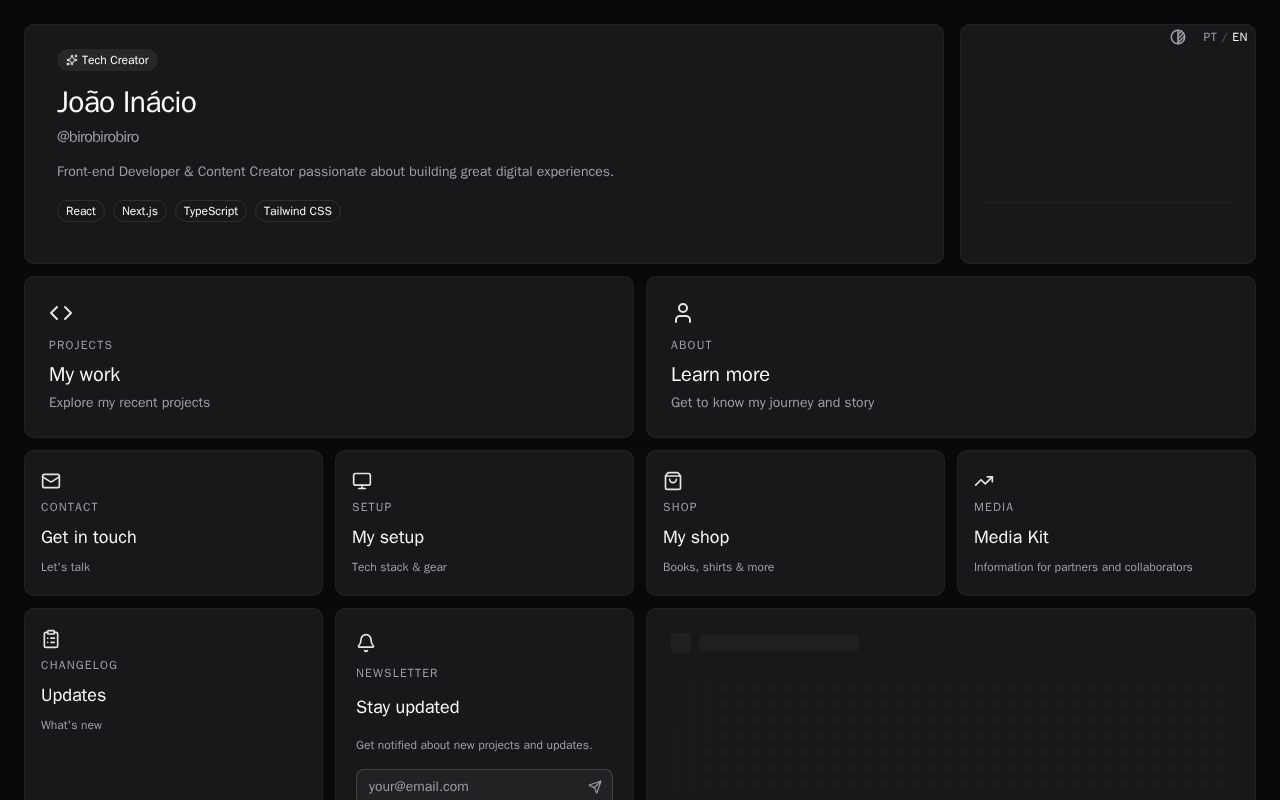This screenshot has height=800, width=1280.
Task: Toggle the dark/light theme icon
Action: click(x=1178, y=37)
